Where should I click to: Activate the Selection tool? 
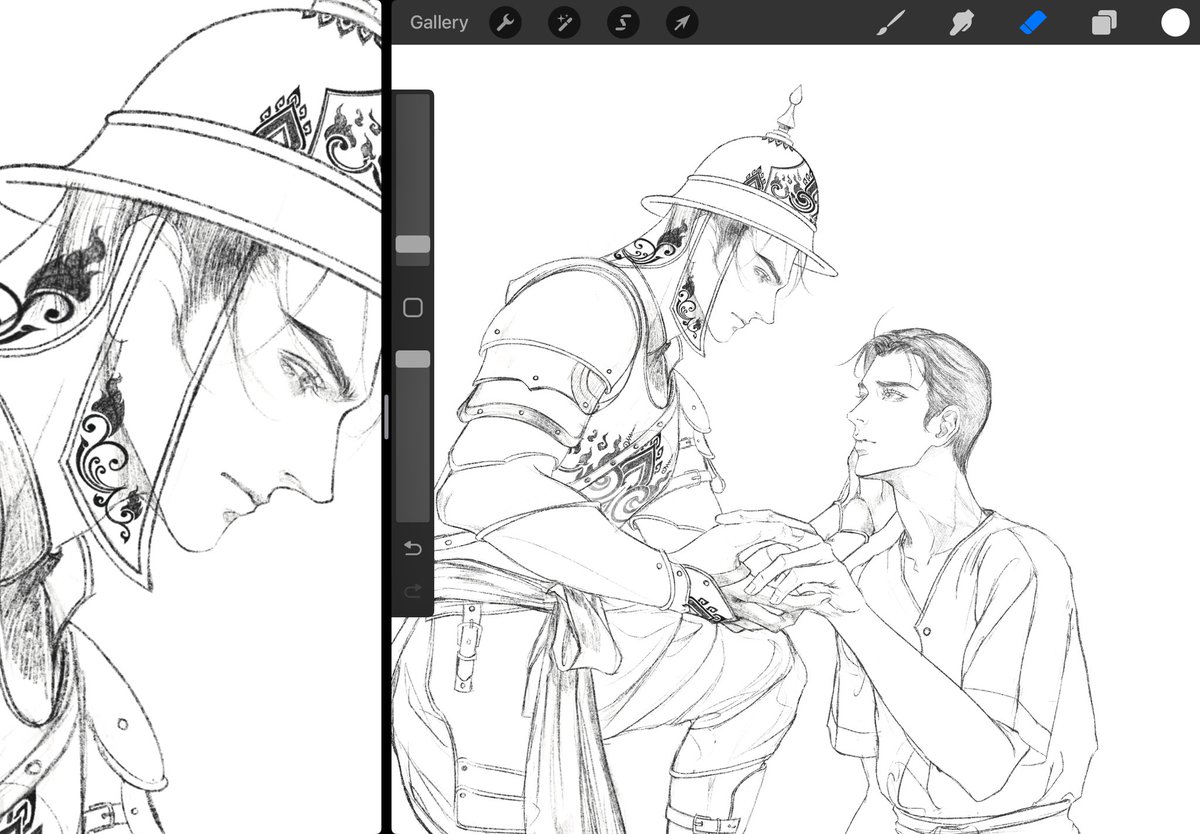click(x=623, y=22)
